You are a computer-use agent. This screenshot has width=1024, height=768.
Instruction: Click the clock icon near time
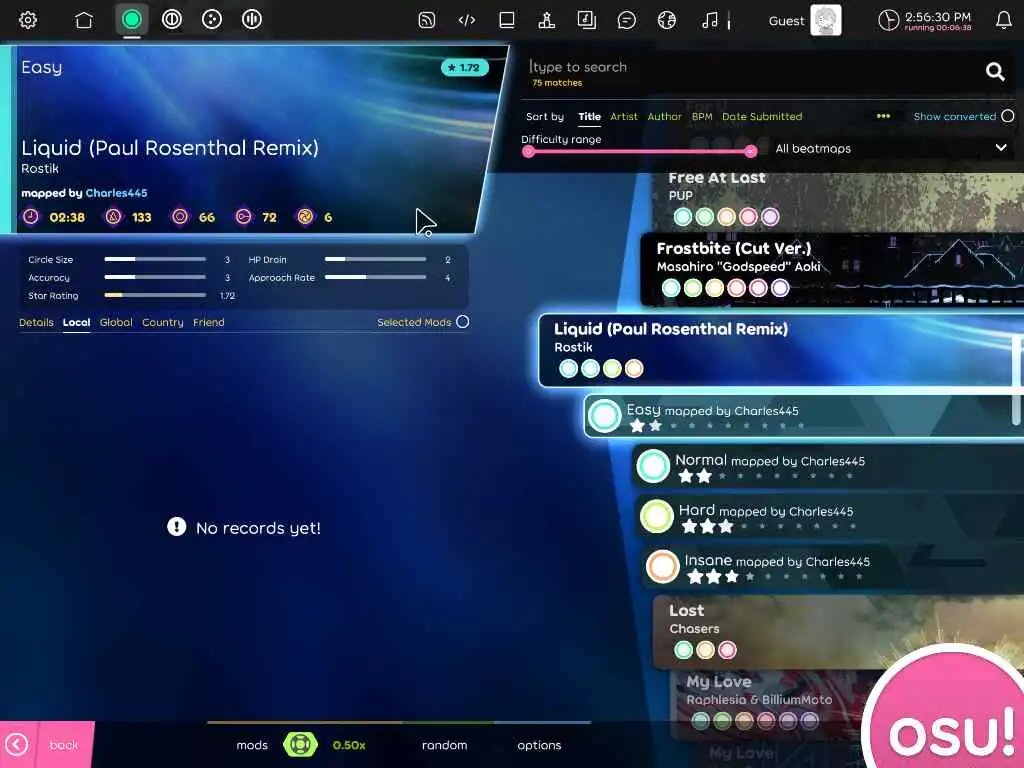(x=888, y=20)
